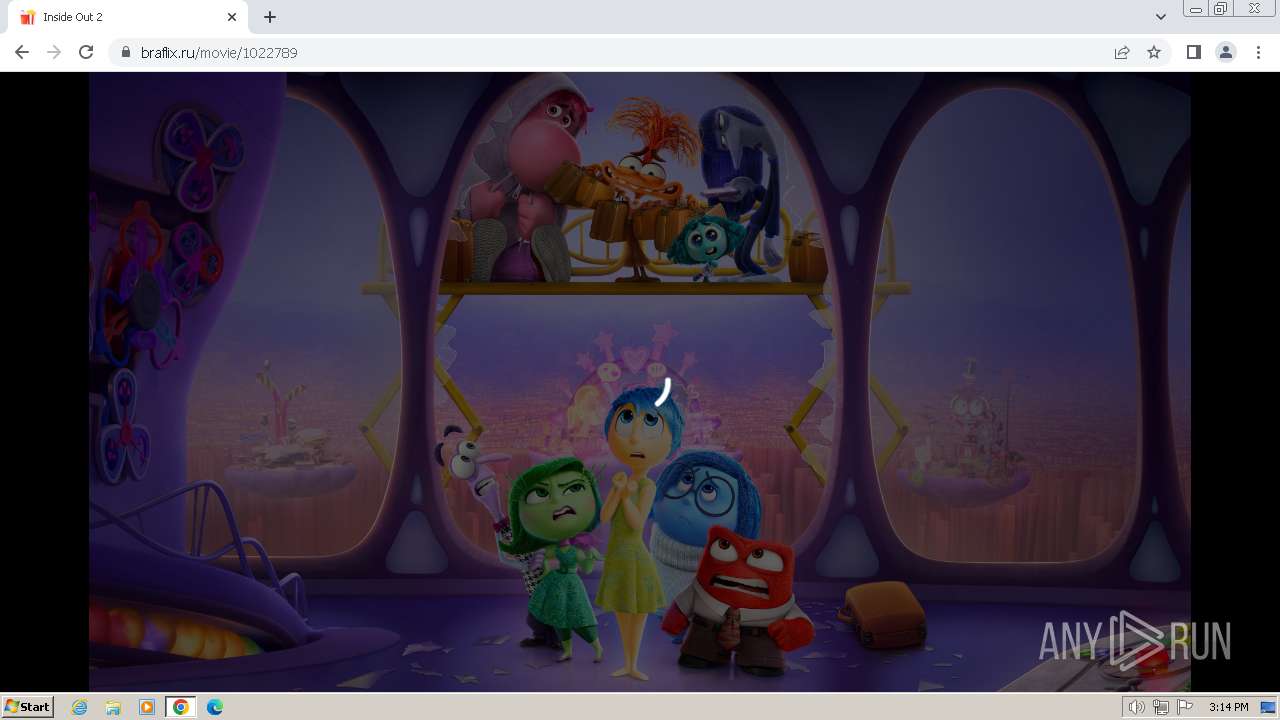Expand the tab search dropdown arrow
The height and width of the screenshot is (720, 1280).
pos(1160,17)
